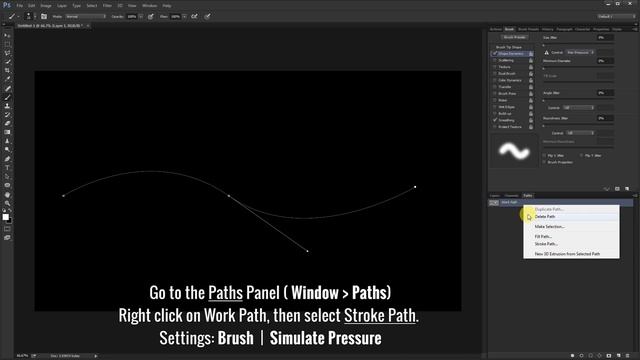This screenshot has width=640, height=360.
Task: Click Delete current path trash icon
Action: point(627,356)
